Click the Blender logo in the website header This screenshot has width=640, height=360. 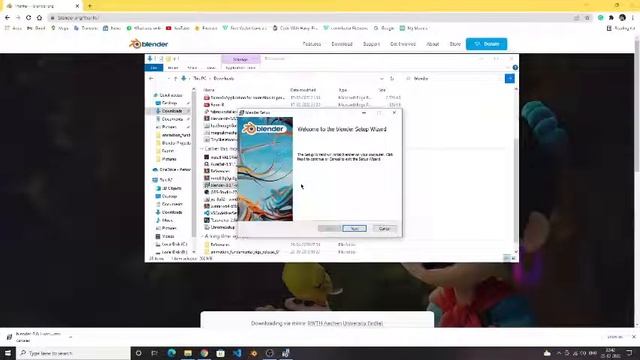pyautogui.click(x=149, y=44)
